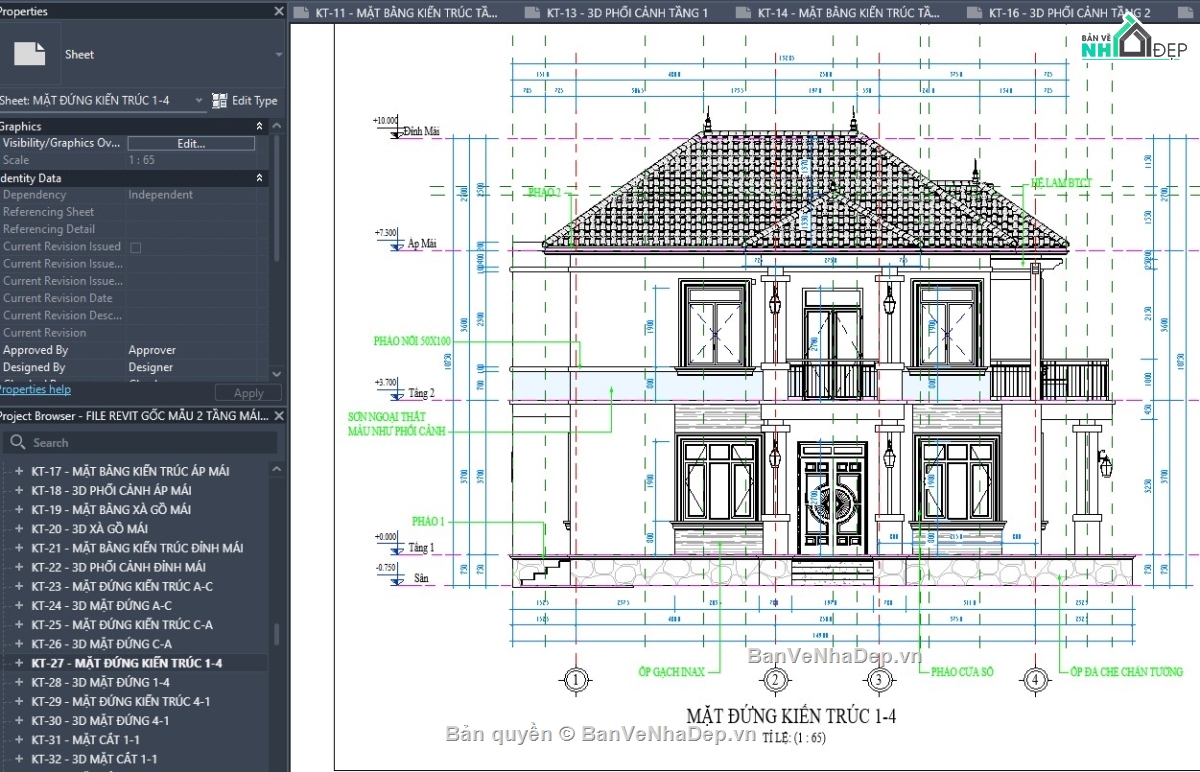
Task: Select grid bubble 4 in the elevation
Action: pos(1036,680)
